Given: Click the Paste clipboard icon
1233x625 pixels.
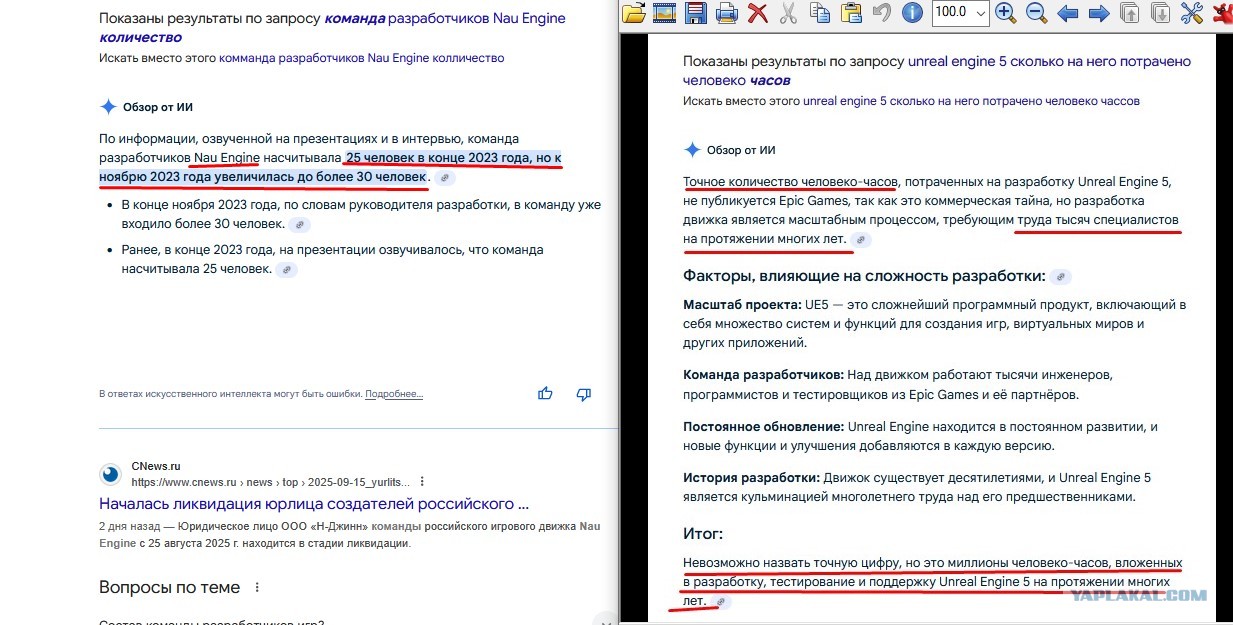Looking at the screenshot, I should coord(850,13).
